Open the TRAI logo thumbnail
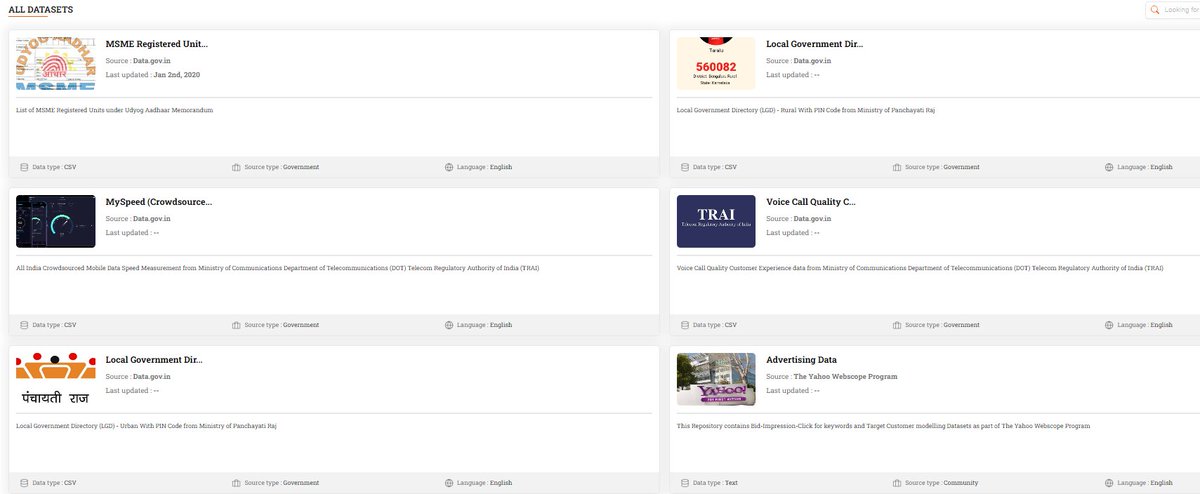Screen dimensions: 1200x494 tap(716, 221)
